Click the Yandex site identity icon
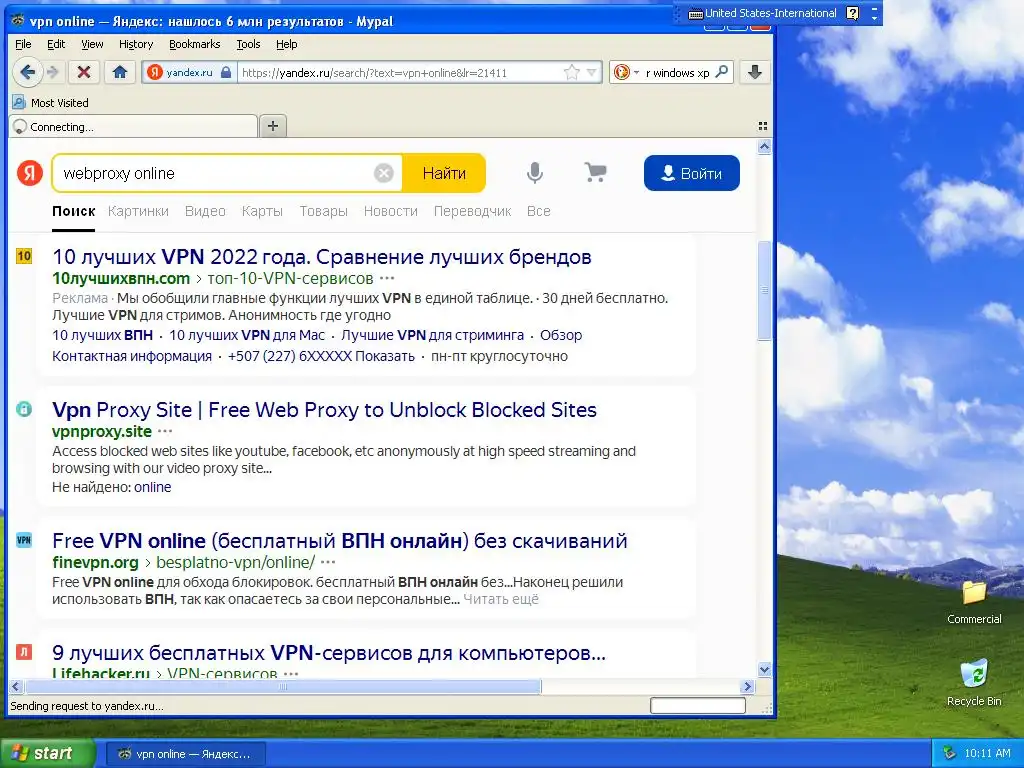This screenshot has width=1024, height=768. [x=155, y=72]
